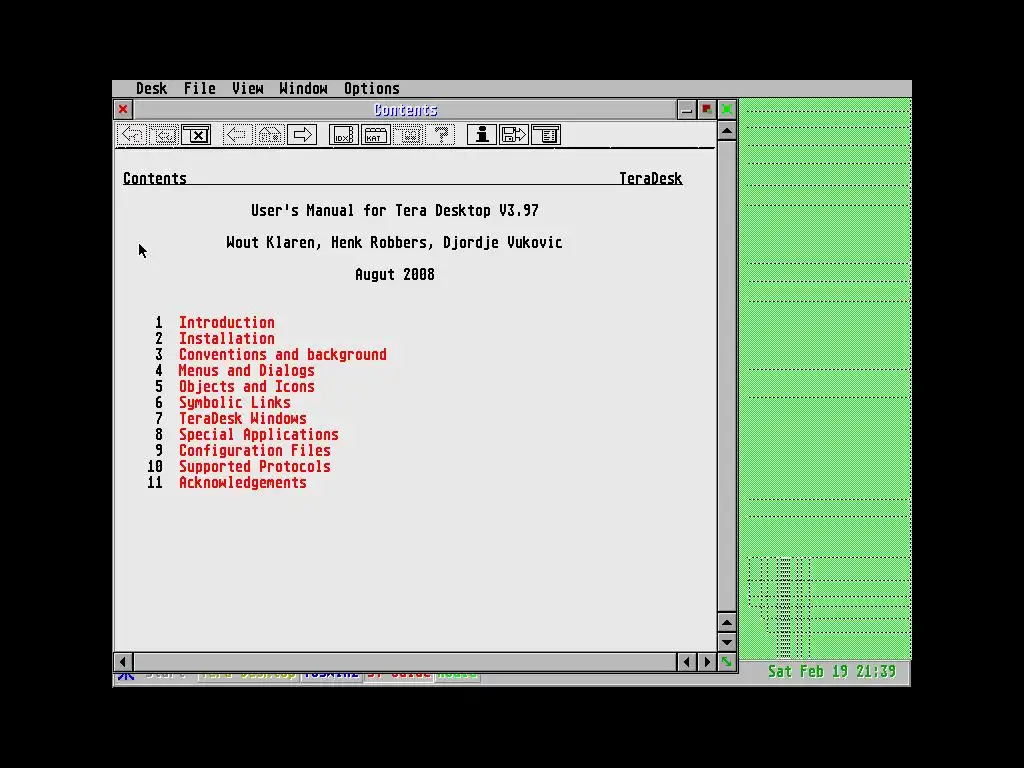
Task: Click the vertical scrollbar up arrow at top
Action: tap(727, 131)
